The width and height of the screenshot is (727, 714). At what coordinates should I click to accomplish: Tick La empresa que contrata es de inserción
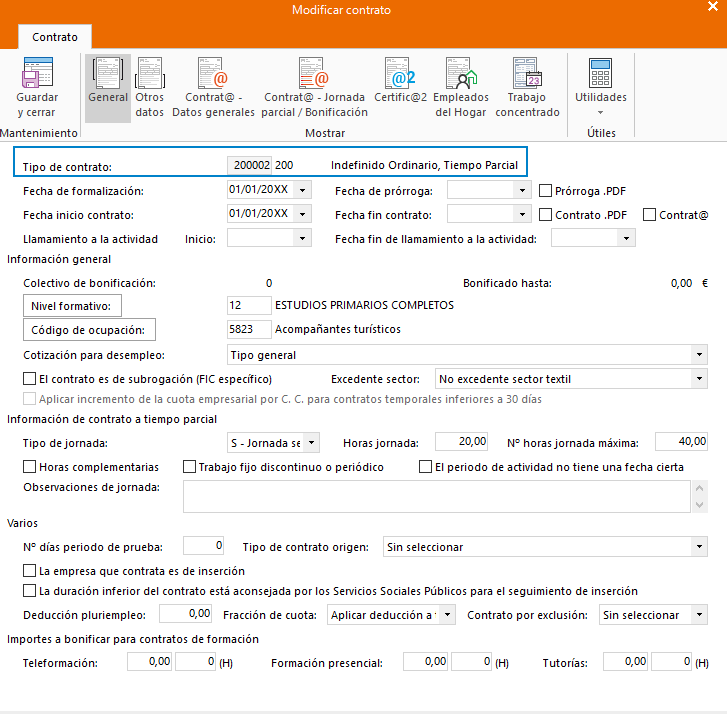point(30,570)
